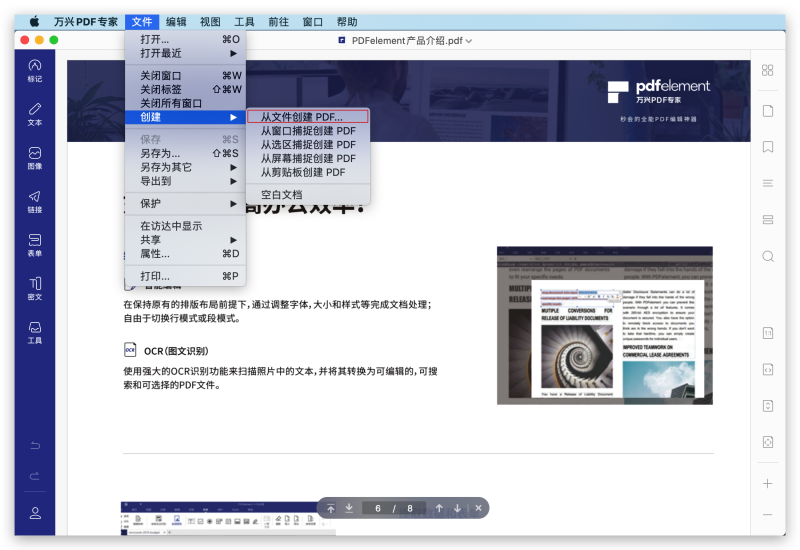Choose 打印... menu item
The width and height of the screenshot is (800, 550).
(185, 276)
